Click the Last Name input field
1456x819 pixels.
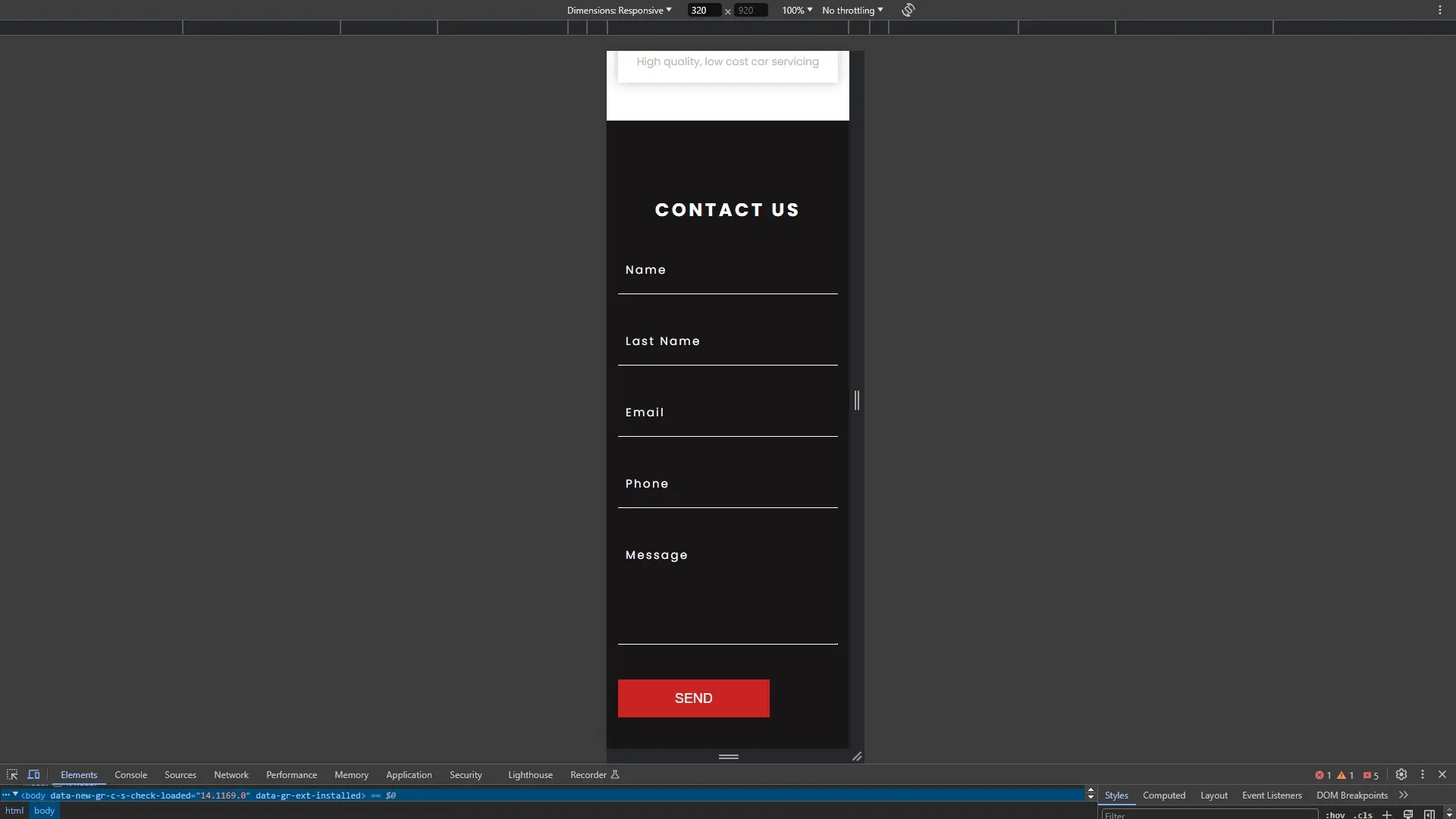pyautogui.click(x=727, y=341)
